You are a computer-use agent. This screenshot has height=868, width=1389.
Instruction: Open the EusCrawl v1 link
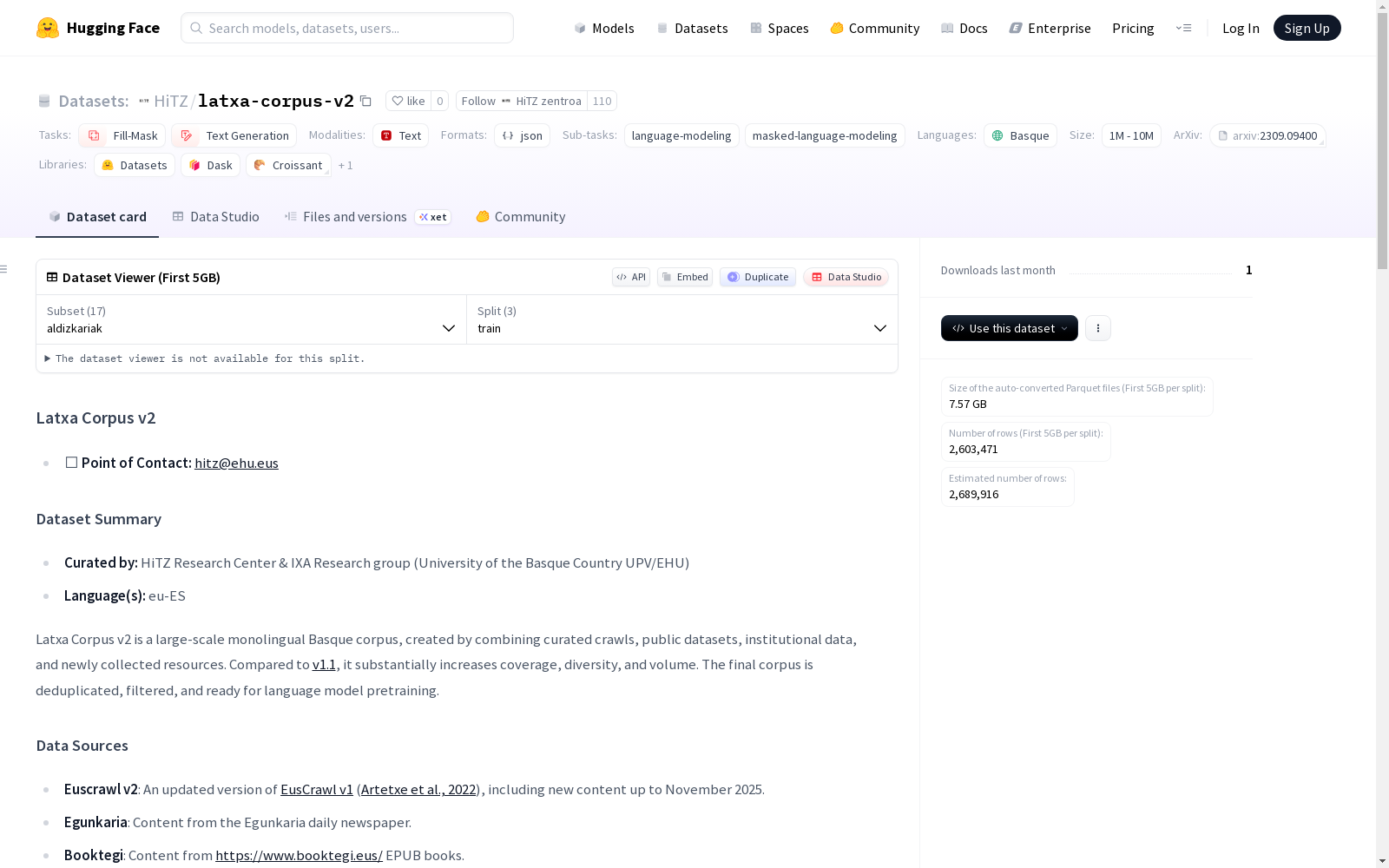pyautogui.click(x=317, y=790)
